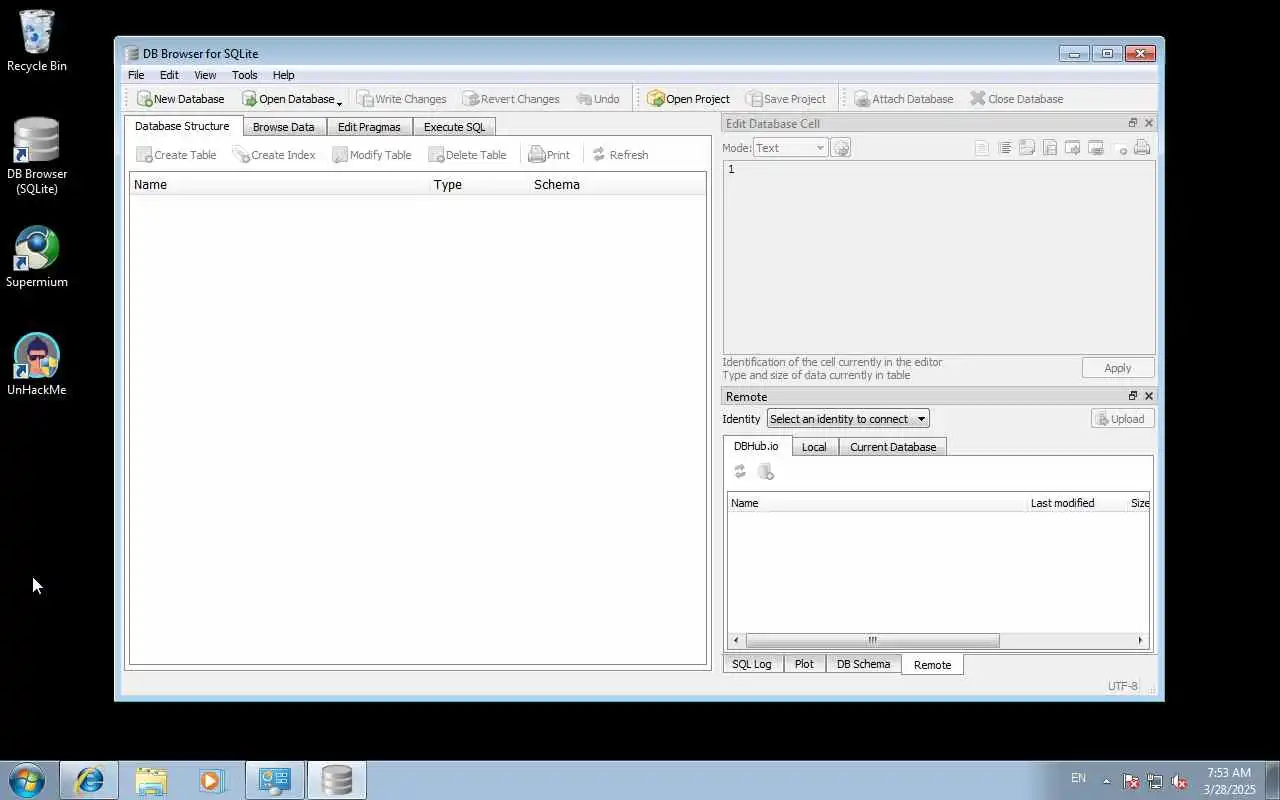The height and width of the screenshot is (800, 1280).
Task: Open the Edit menu
Action: 169,75
